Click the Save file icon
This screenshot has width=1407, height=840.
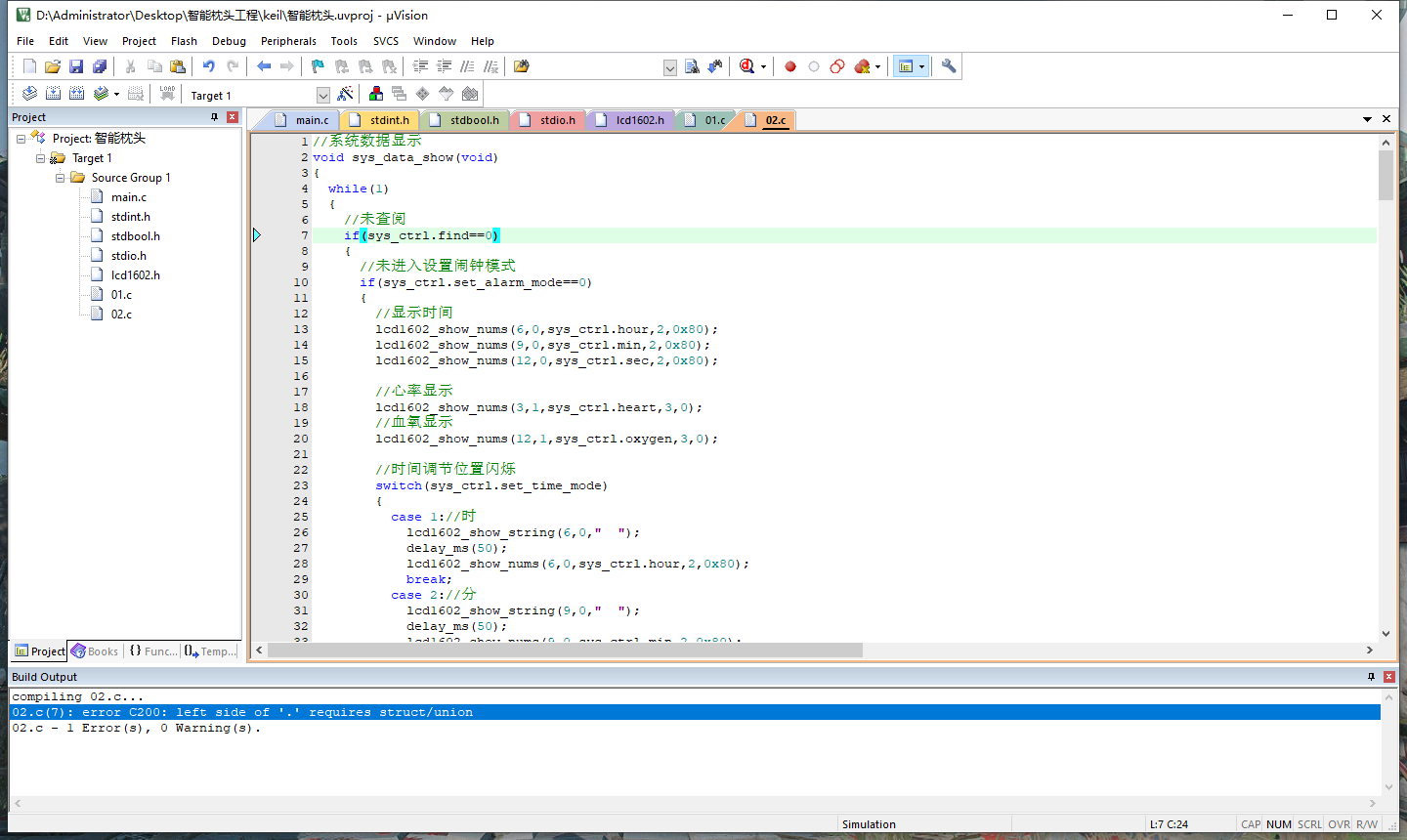tap(76, 66)
